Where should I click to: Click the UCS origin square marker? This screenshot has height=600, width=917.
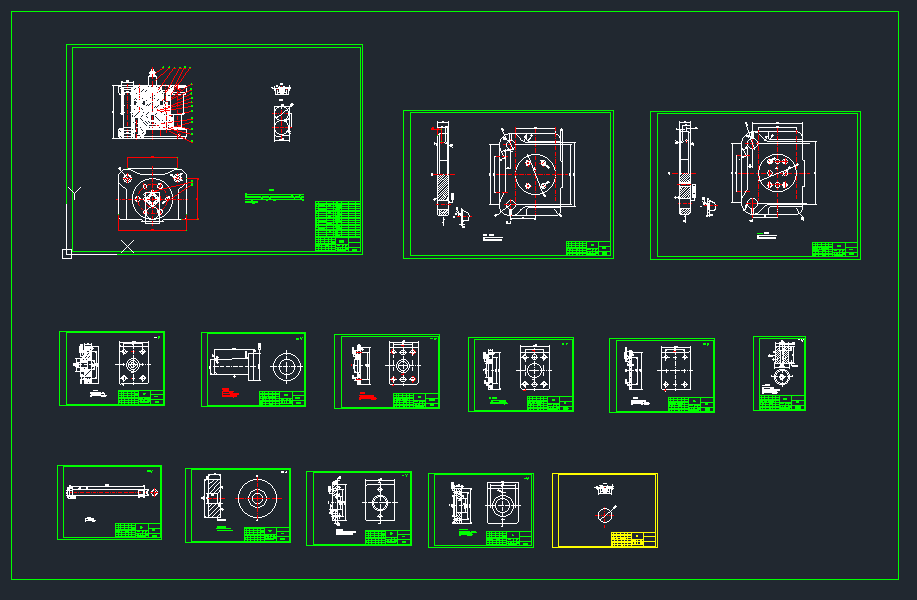[67, 254]
